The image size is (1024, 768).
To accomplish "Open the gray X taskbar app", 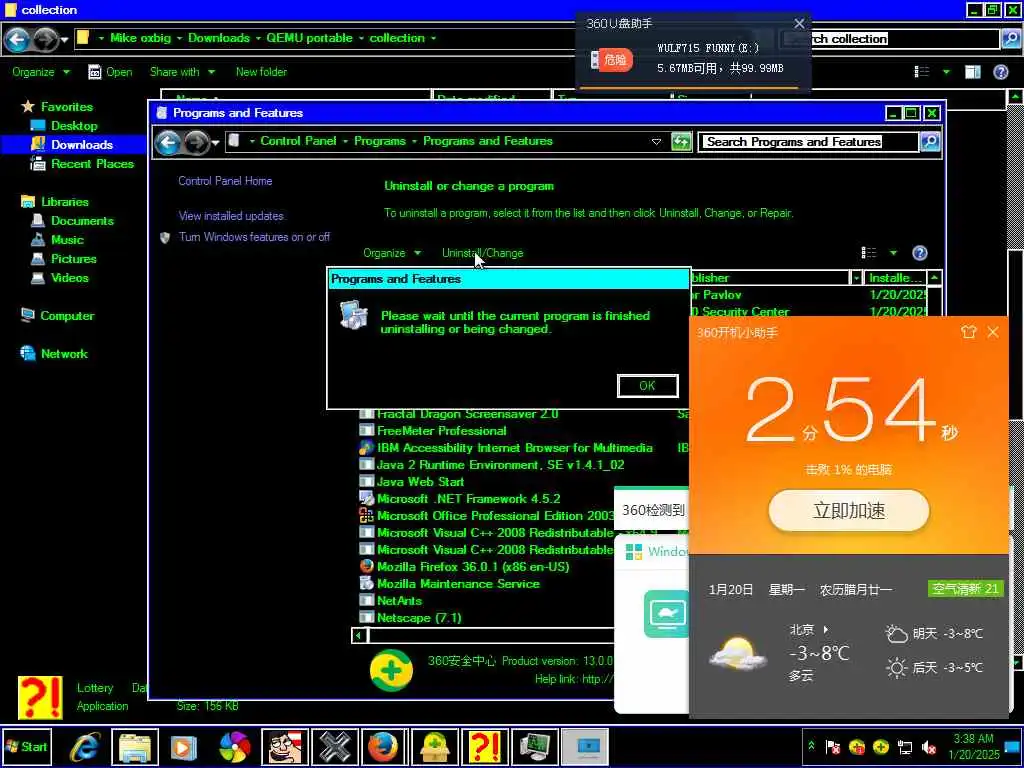I will click(335, 747).
